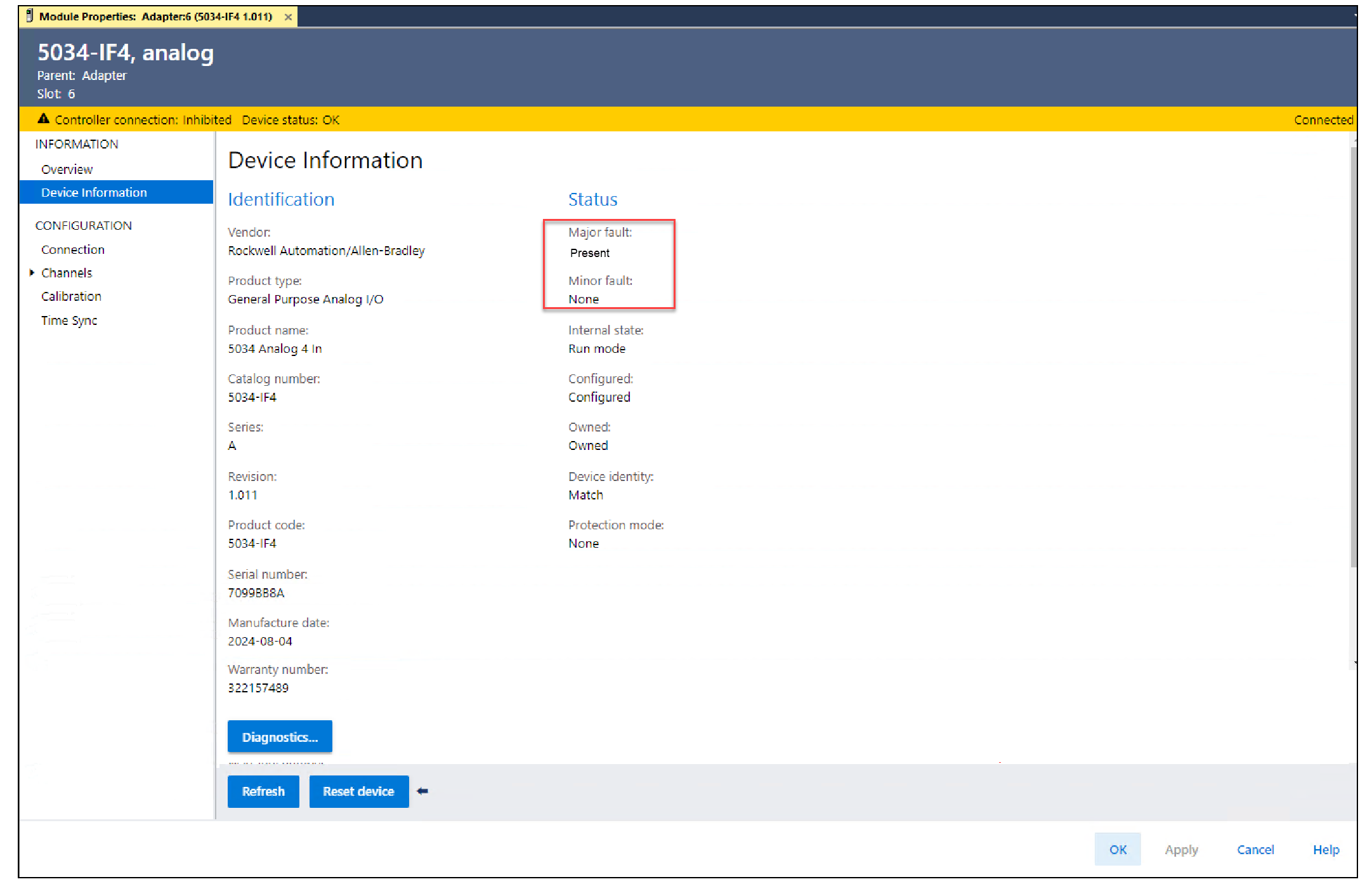Open Help for this dialog

(1325, 849)
